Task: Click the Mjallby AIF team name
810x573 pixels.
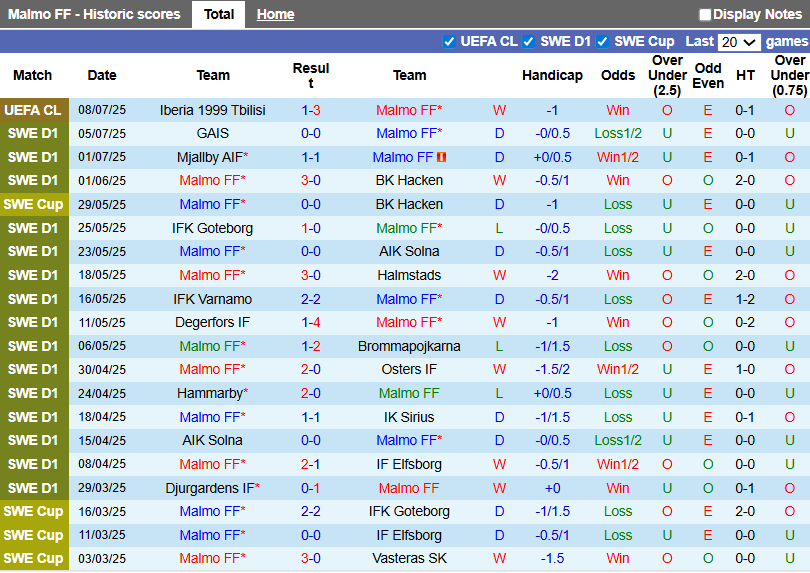Action: click(x=212, y=157)
